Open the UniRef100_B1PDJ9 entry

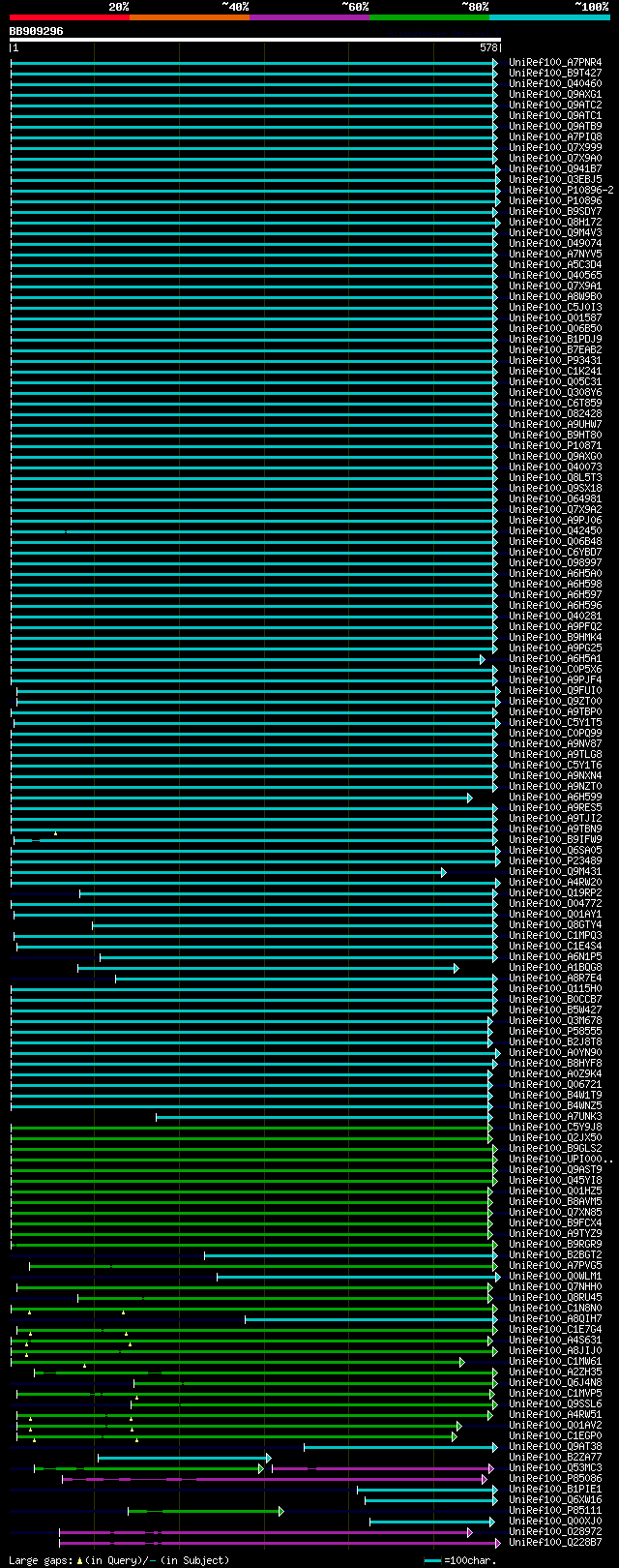point(555,340)
